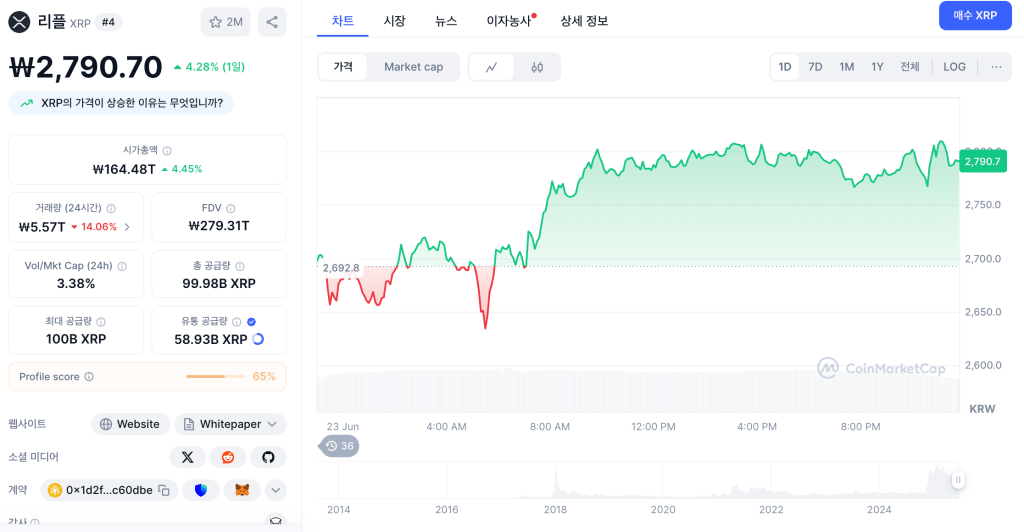
Task: Open the Reddit social link
Action: point(228,457)
